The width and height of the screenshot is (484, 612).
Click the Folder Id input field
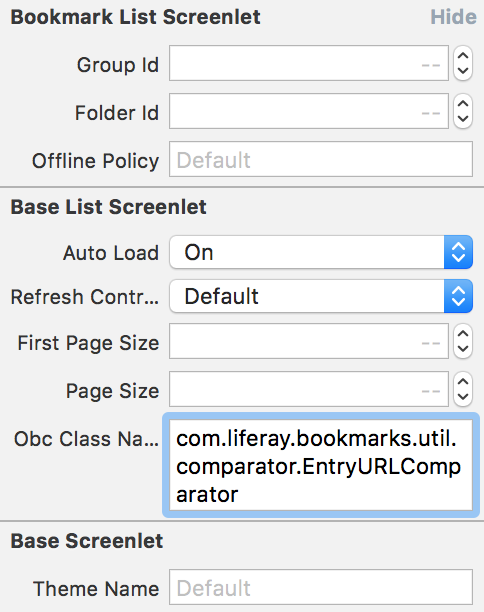309,111
